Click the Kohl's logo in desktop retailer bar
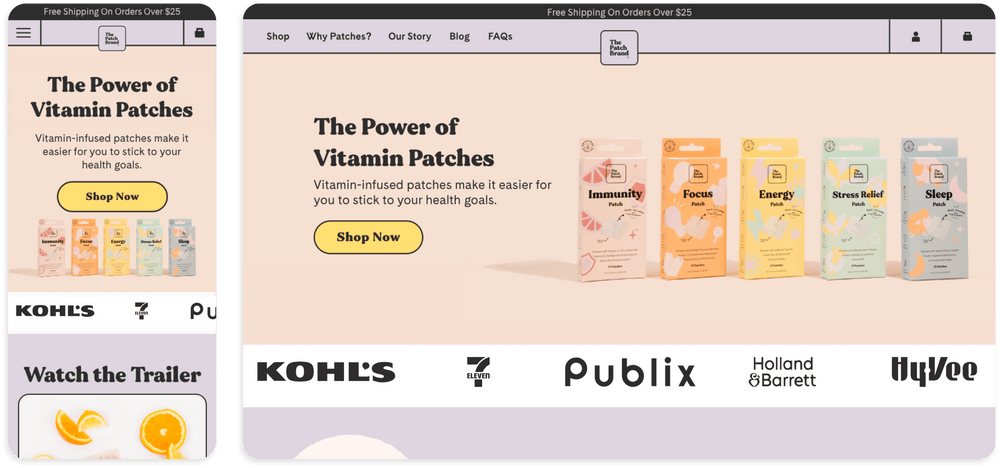This screenshot has height=468, width=1000. 326,372
